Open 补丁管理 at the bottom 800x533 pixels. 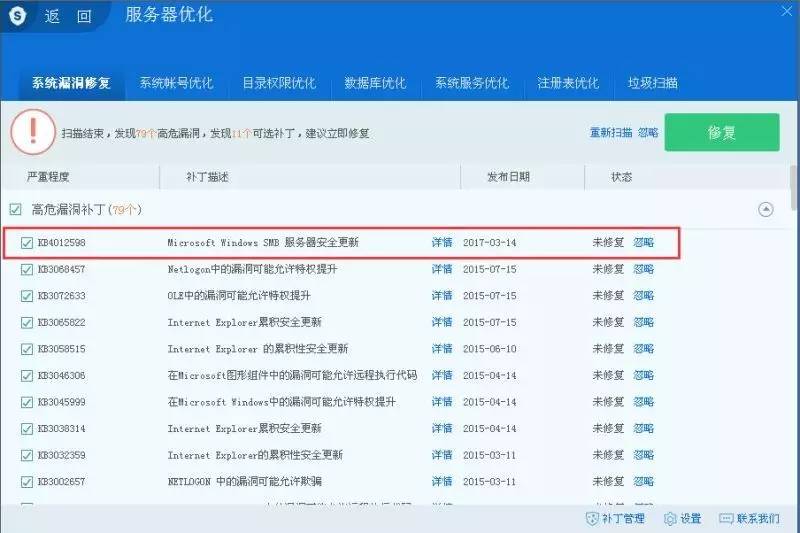[615, 519]
